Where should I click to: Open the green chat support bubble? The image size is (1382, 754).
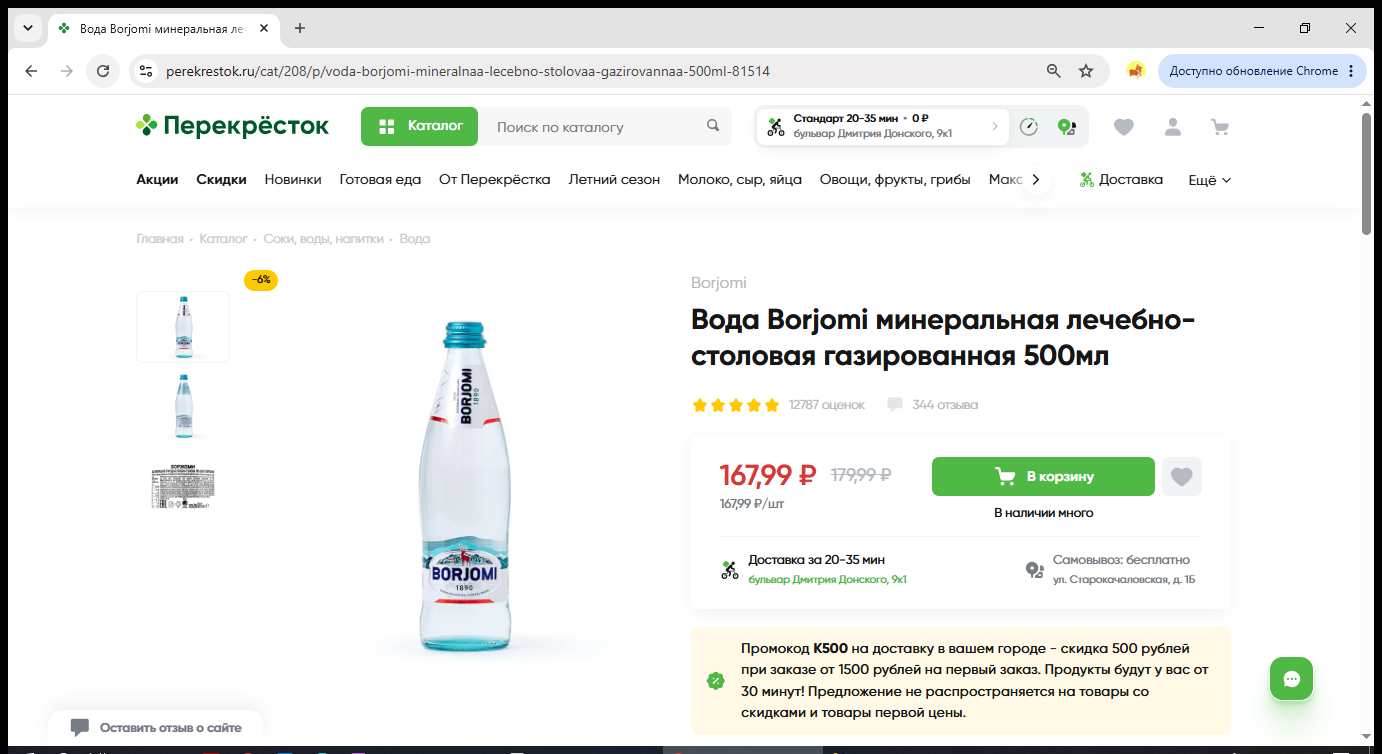1291,679
